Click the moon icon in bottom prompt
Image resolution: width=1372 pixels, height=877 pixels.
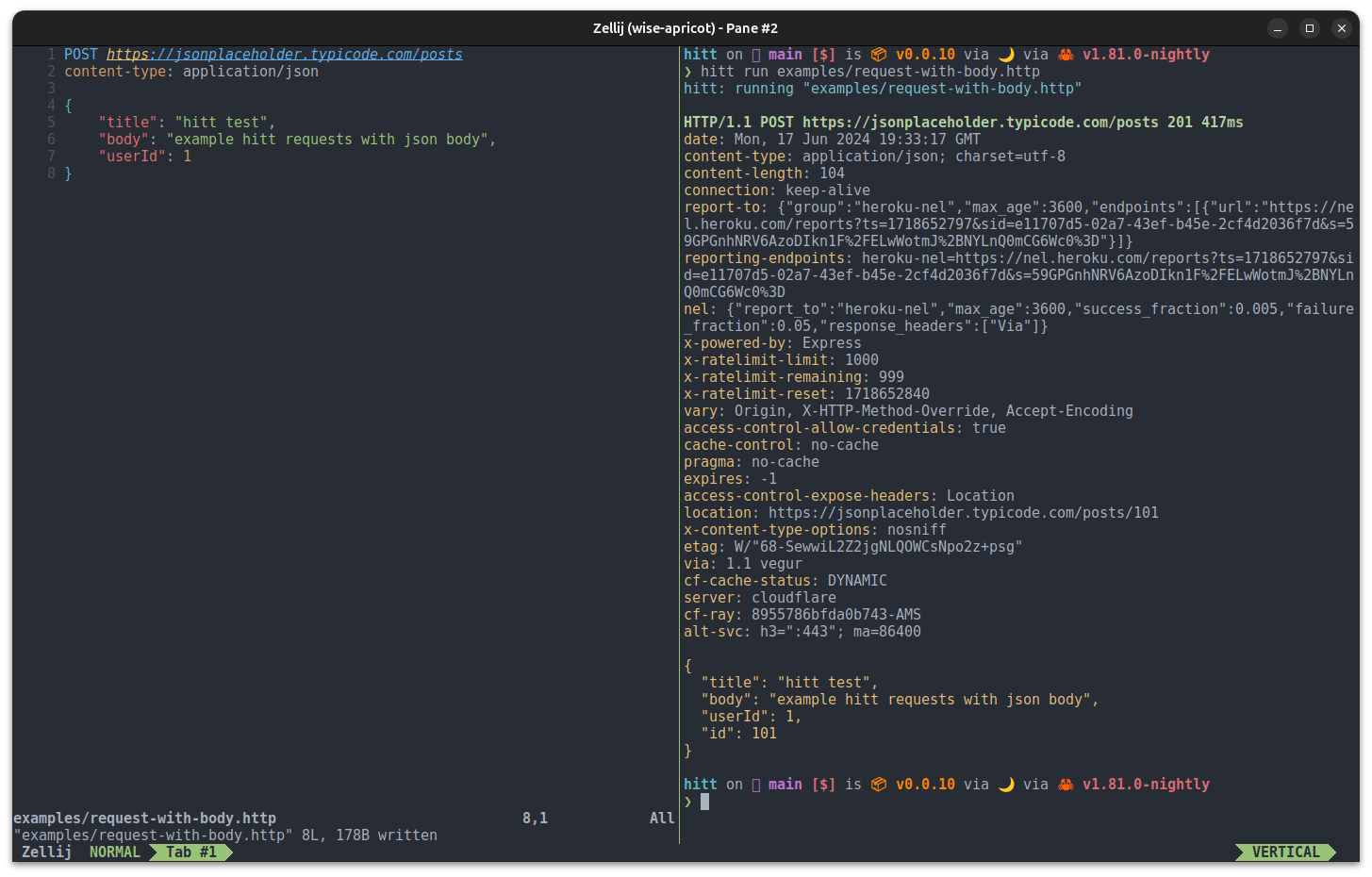[x=1006, y=785]
